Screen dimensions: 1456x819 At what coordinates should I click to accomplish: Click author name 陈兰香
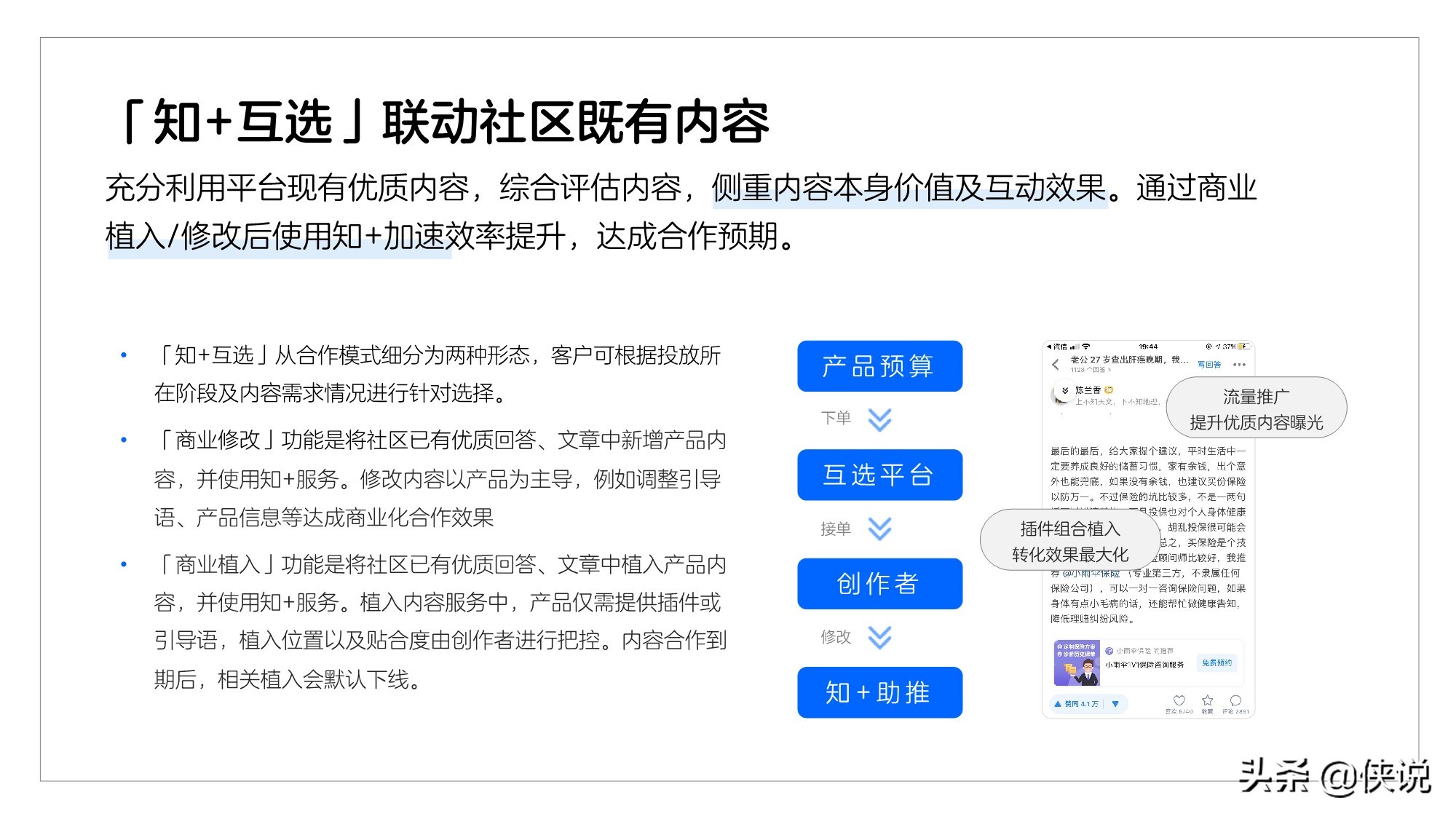point(1088,390)
